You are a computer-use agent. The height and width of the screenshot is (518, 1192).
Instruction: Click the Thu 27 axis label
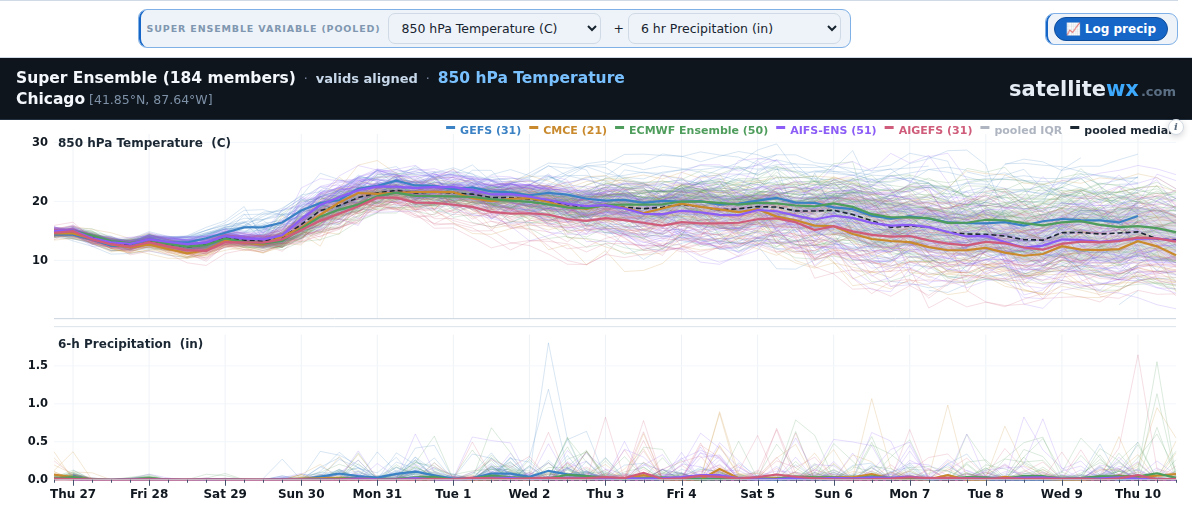73,494
